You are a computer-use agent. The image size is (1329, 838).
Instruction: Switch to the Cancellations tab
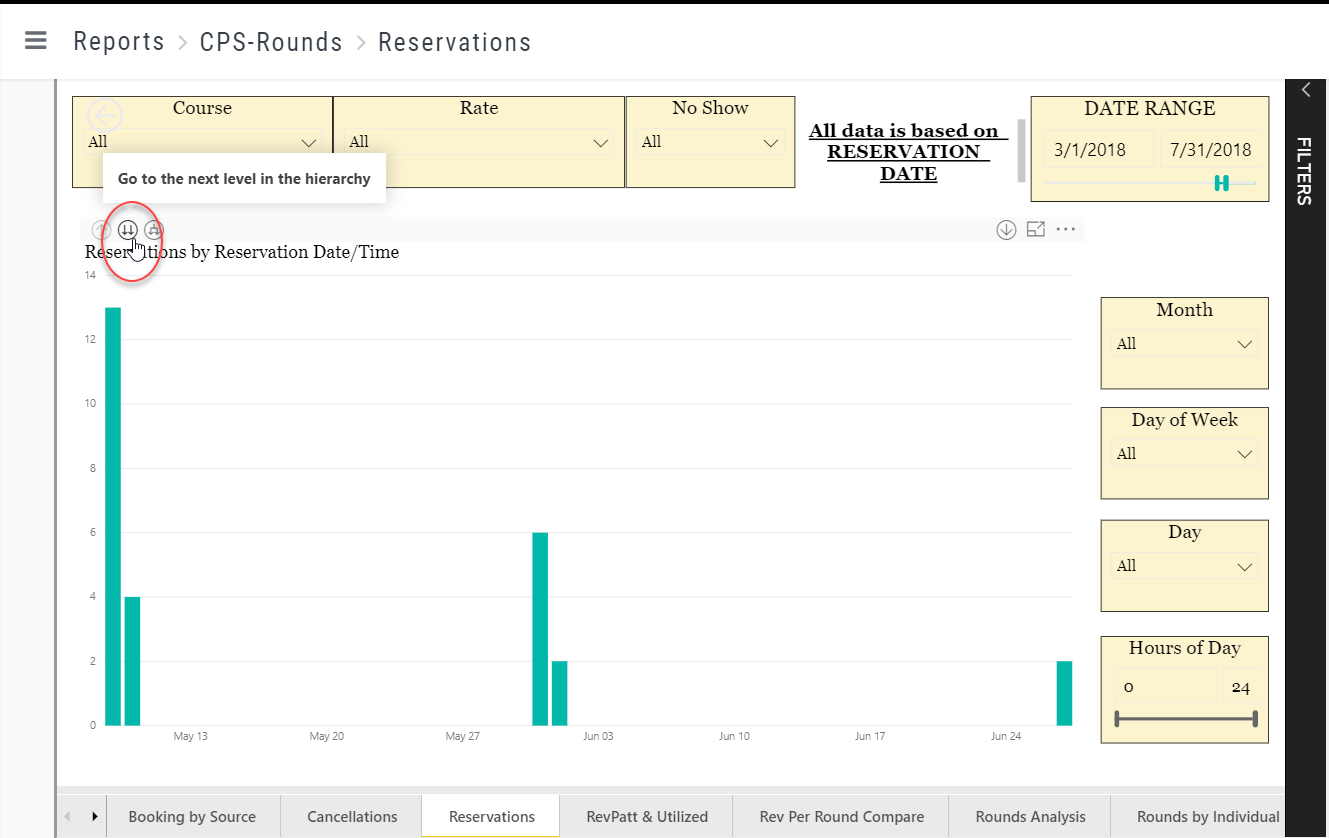tap(351, 816)
